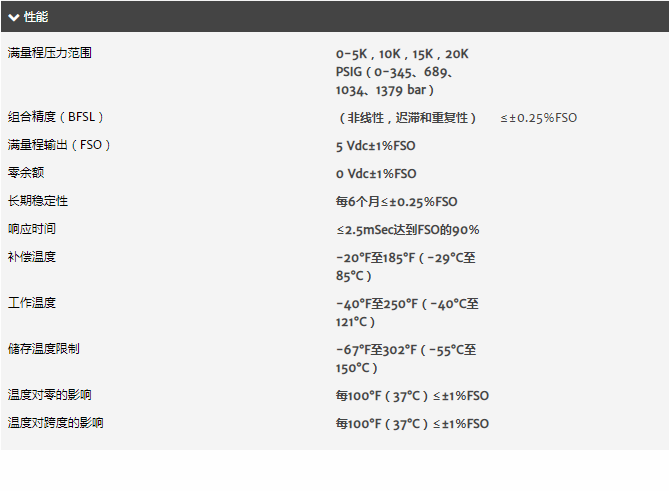Select the 满量程压力范围 label
This screenshot has height=491, width=669.
click(49, 53)
